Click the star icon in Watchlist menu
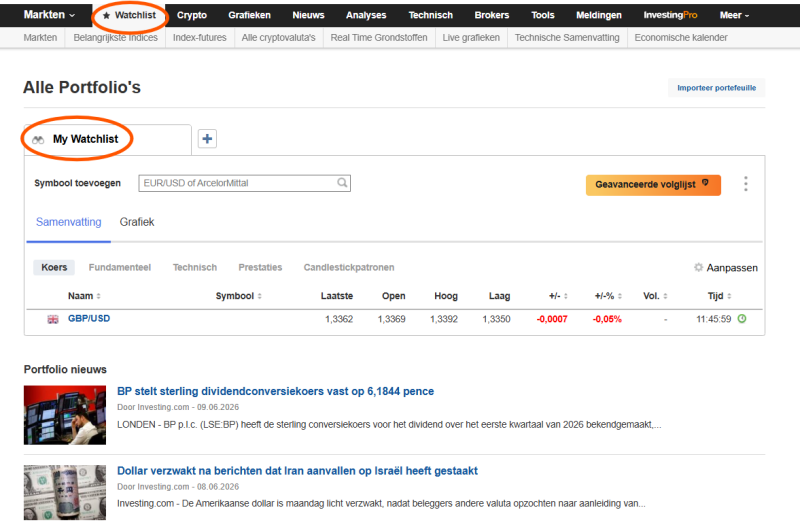This screenshot has height=529, width=800. point(106,16)
